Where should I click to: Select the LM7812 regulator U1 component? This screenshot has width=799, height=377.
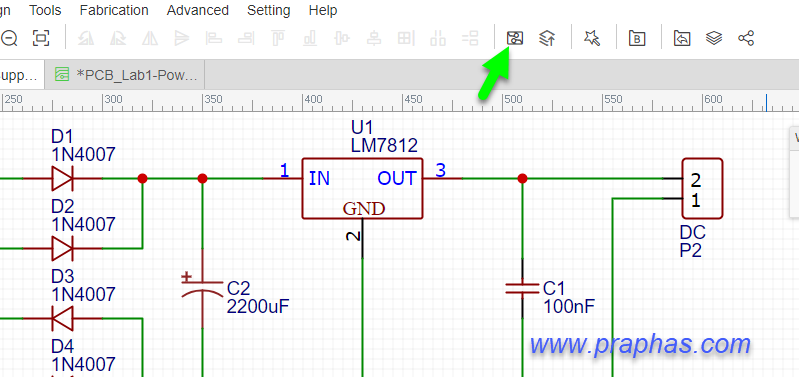362,188
